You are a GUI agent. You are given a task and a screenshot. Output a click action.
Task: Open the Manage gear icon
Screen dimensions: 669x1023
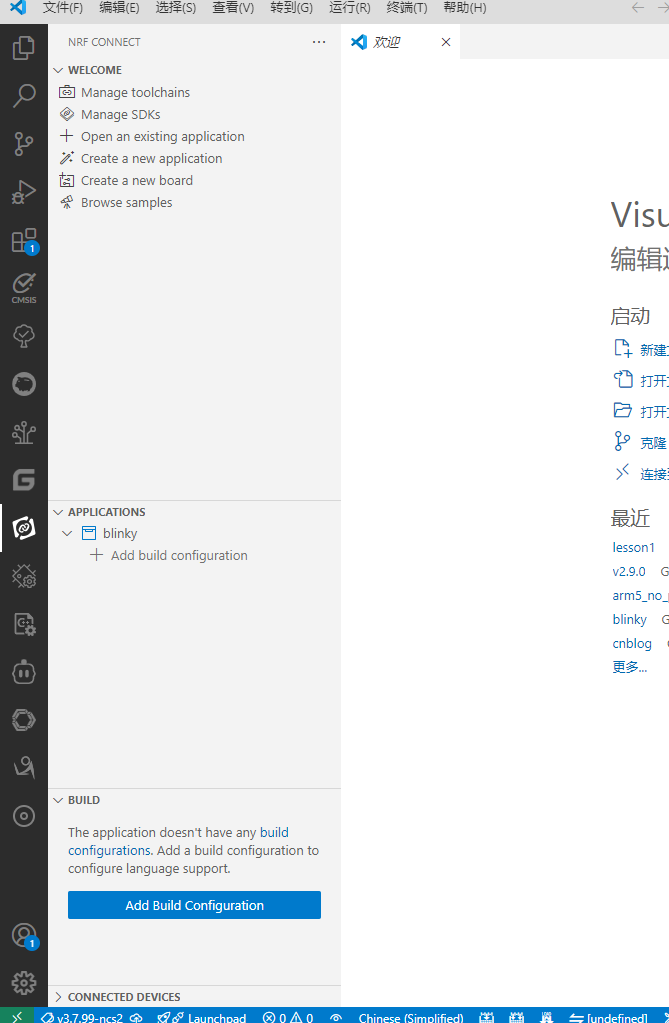pos(23,983)
